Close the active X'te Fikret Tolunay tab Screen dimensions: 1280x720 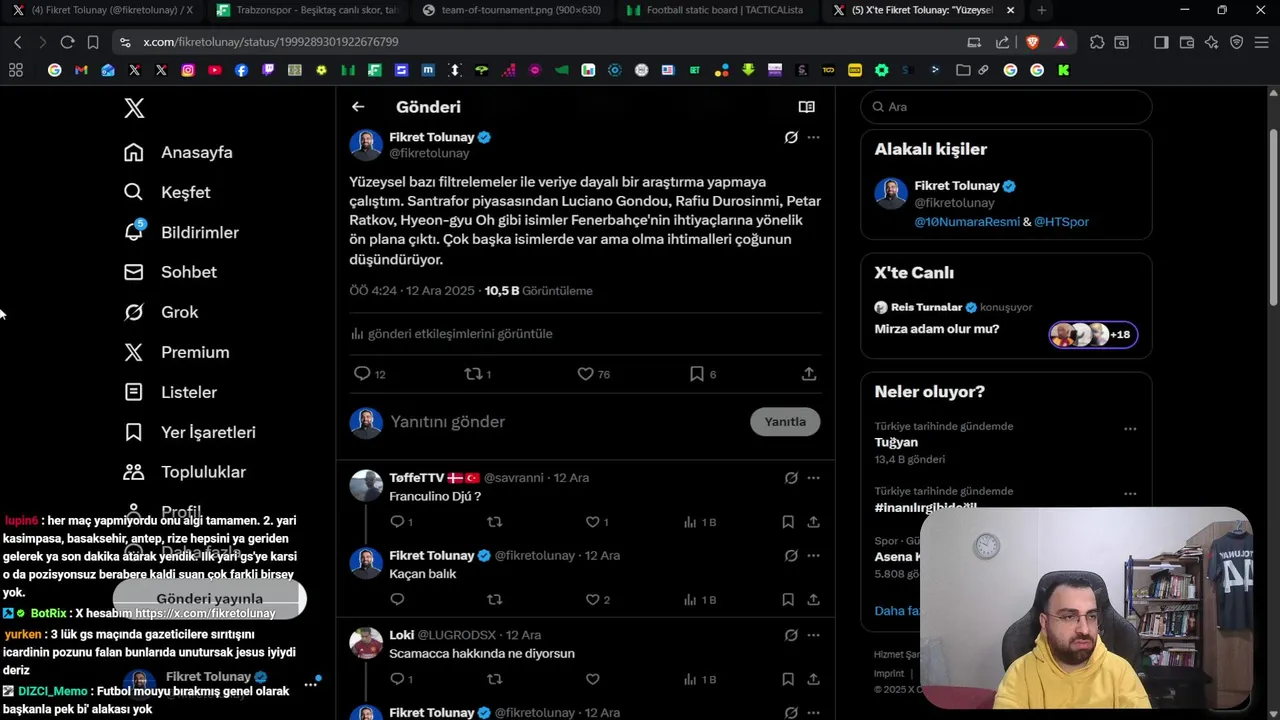point(1010,10)
